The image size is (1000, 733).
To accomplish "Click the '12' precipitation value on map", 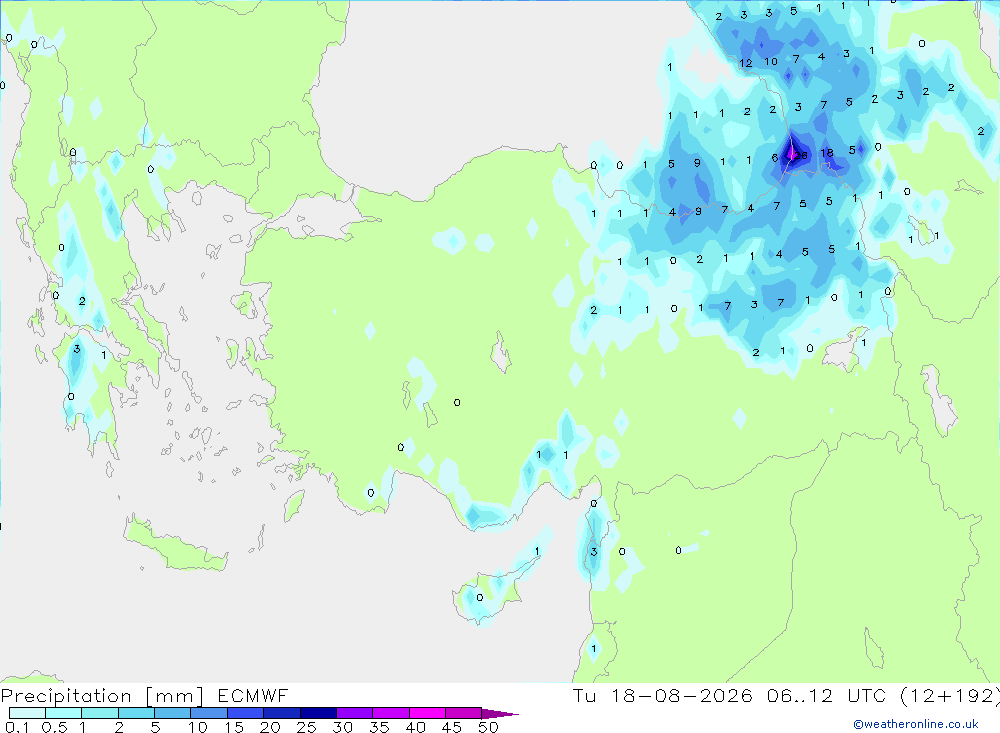I will click(746, 63).
